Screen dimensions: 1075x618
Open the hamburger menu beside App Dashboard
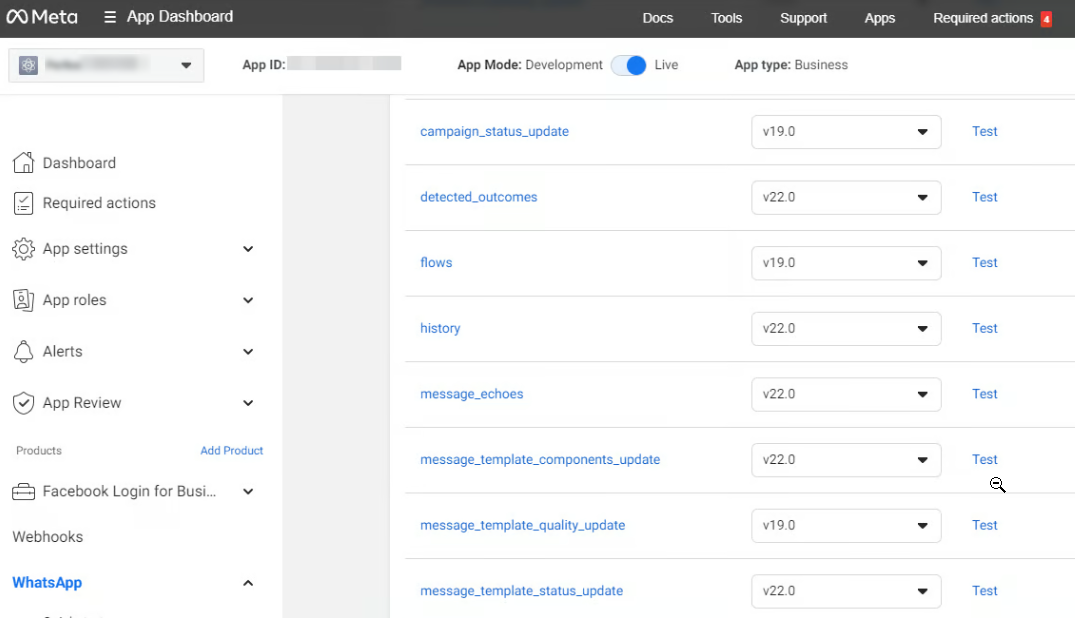[110, 17]
